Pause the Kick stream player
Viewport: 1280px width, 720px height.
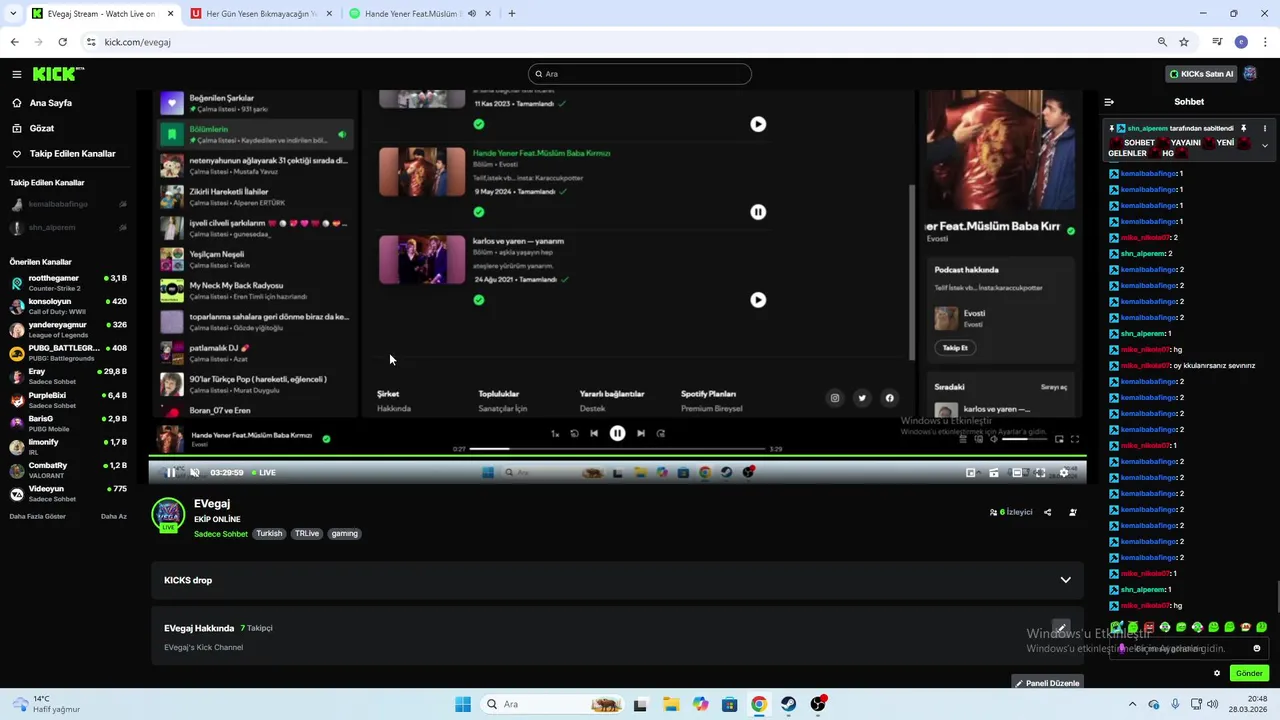(x=171, y=473)
